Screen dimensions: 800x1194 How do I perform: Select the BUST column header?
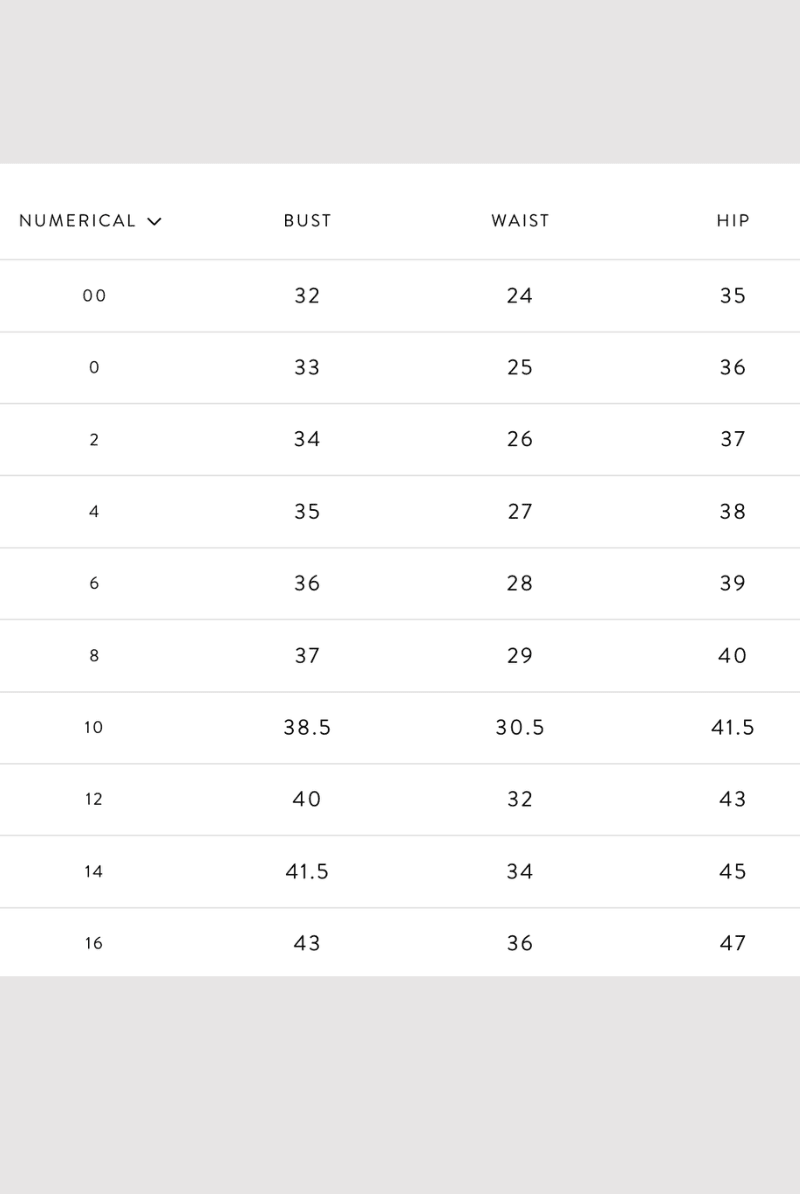pyautogui.click(x=308, y=221)
